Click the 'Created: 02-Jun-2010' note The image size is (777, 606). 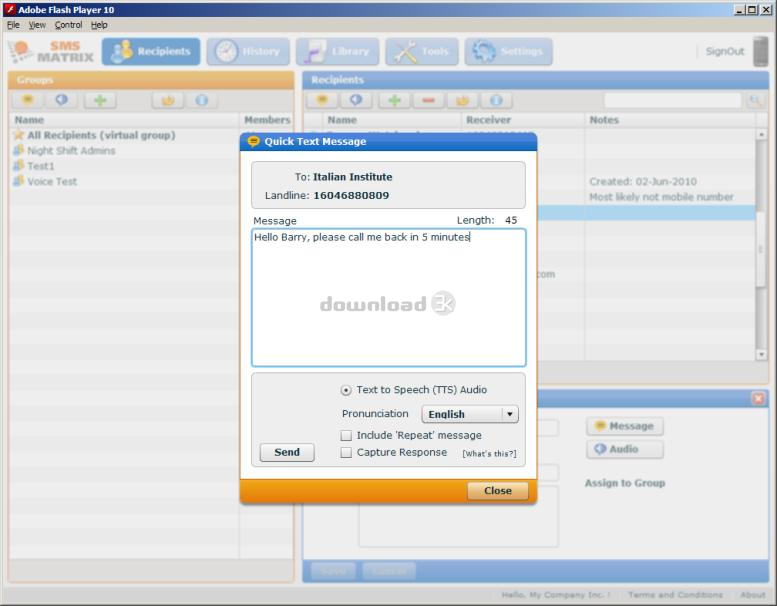point(643,181)
